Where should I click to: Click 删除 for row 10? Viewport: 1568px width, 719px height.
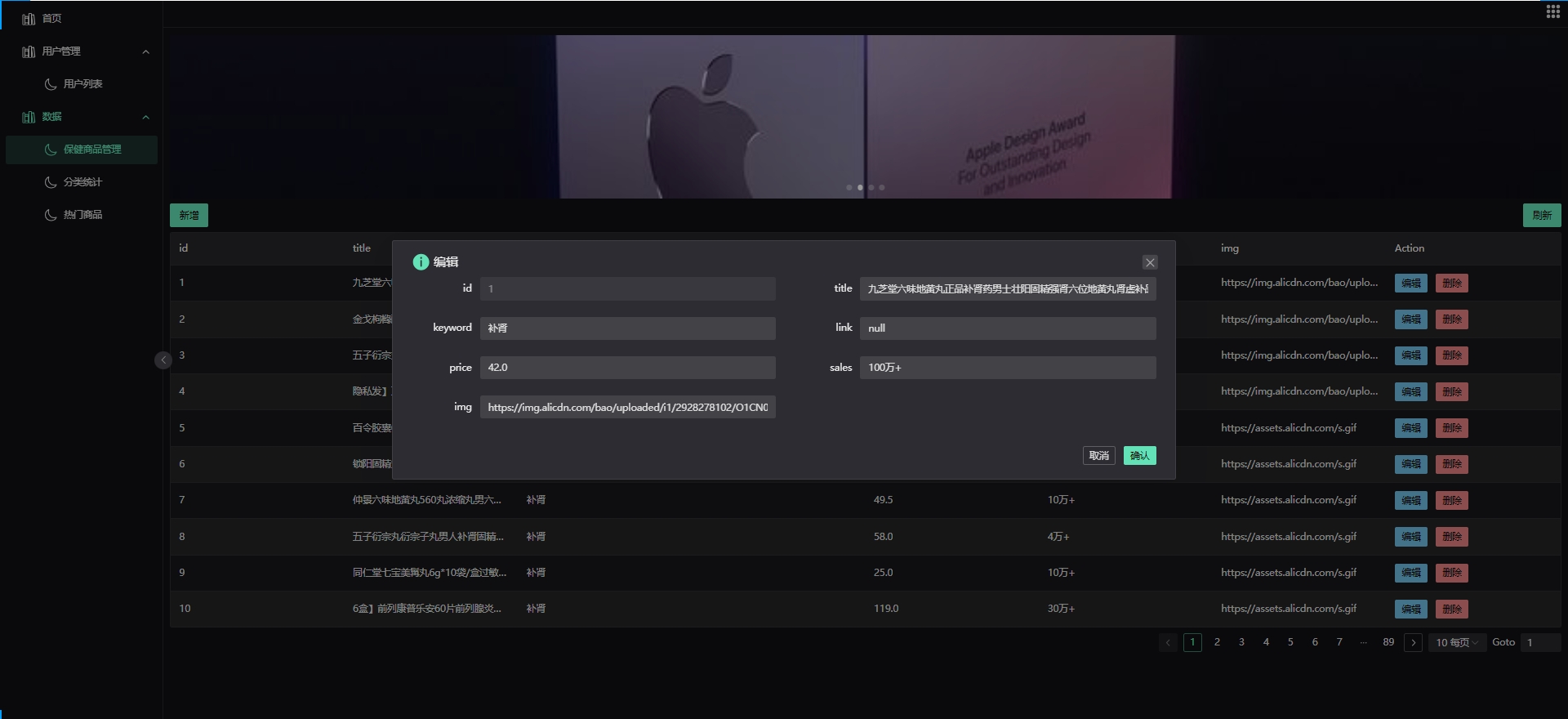(1451, 610)
